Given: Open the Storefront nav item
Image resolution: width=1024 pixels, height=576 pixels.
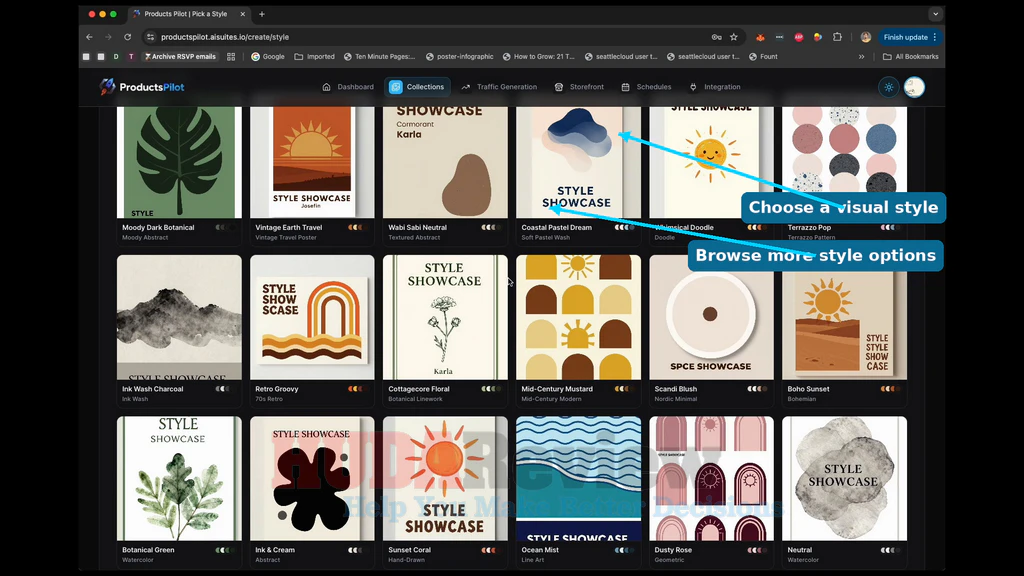Looking at the screenshot, I should coord(579,87).
